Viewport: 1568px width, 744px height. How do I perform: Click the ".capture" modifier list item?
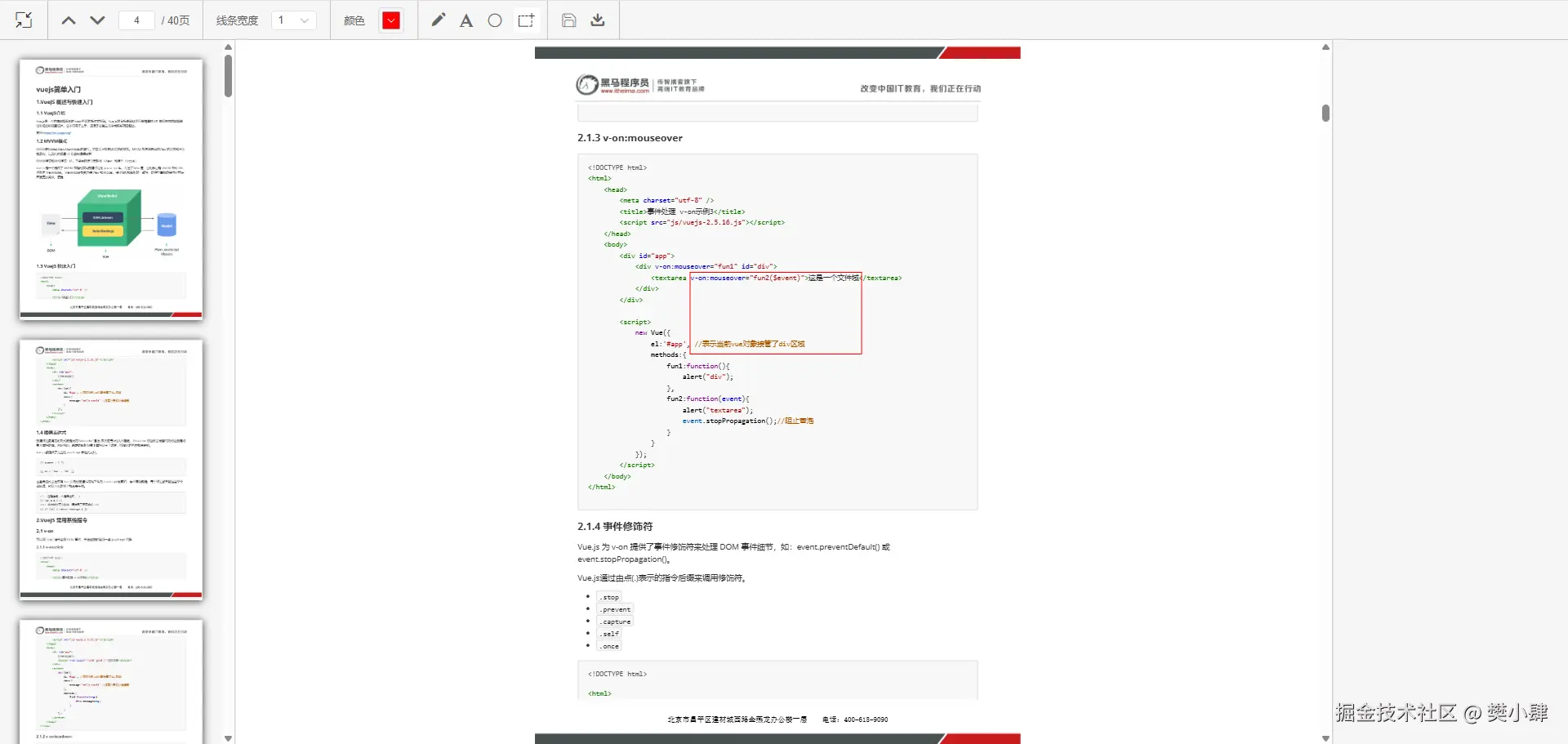point(615,621)
